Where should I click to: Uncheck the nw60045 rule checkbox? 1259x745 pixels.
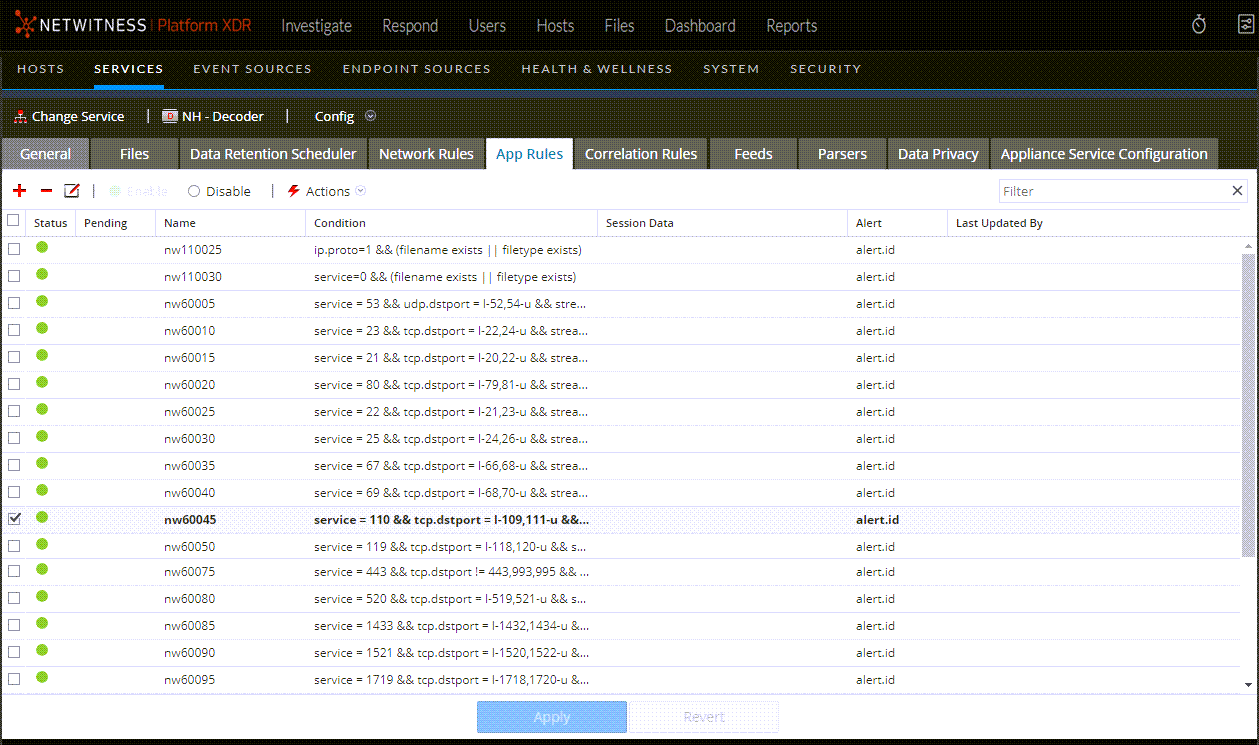click(x=13, y=519)
